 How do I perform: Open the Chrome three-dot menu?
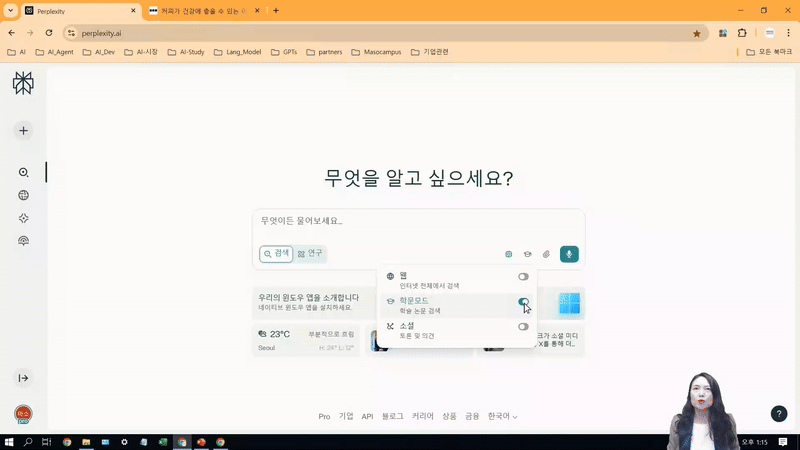(788, 33)
